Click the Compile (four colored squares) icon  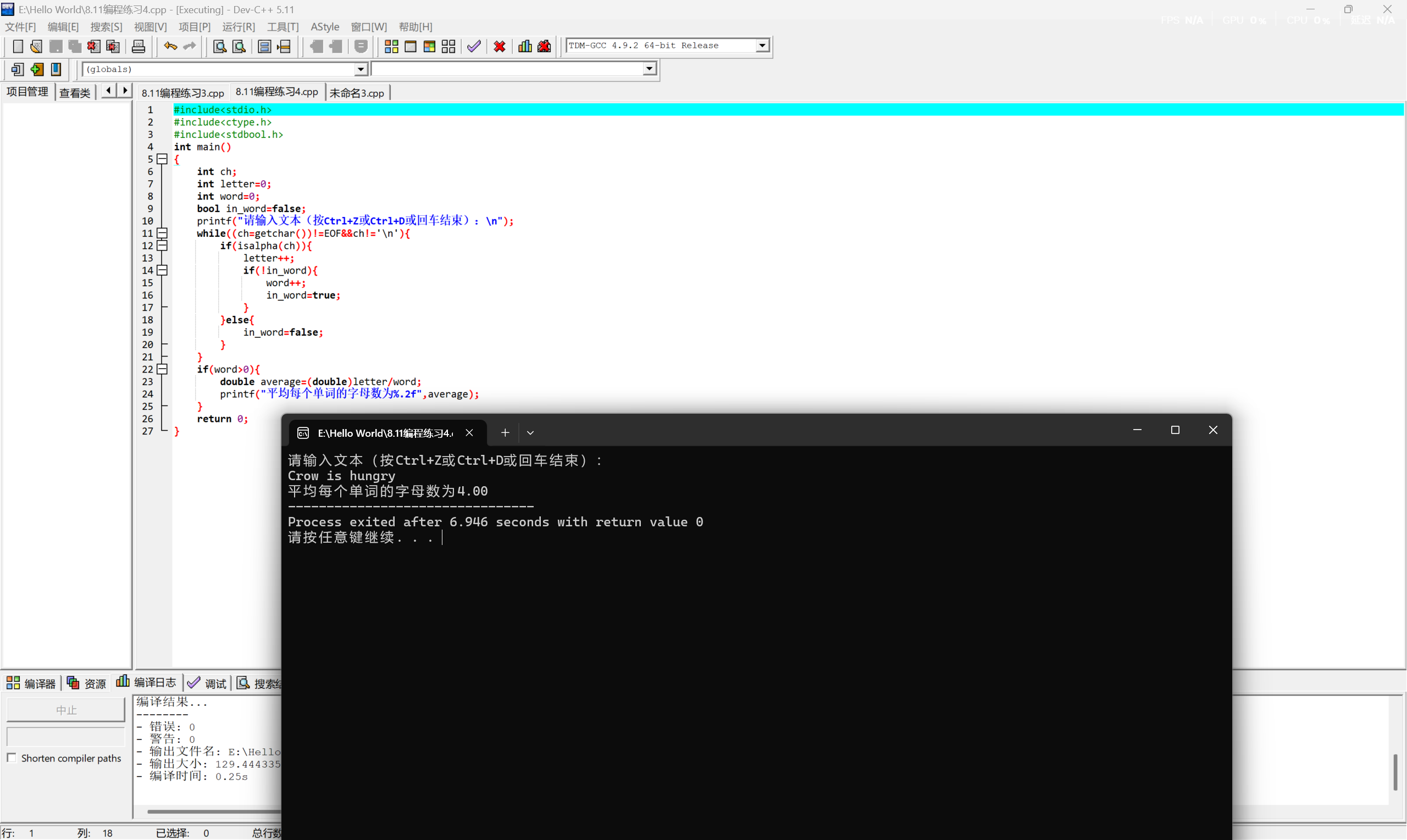pos(391,46)
